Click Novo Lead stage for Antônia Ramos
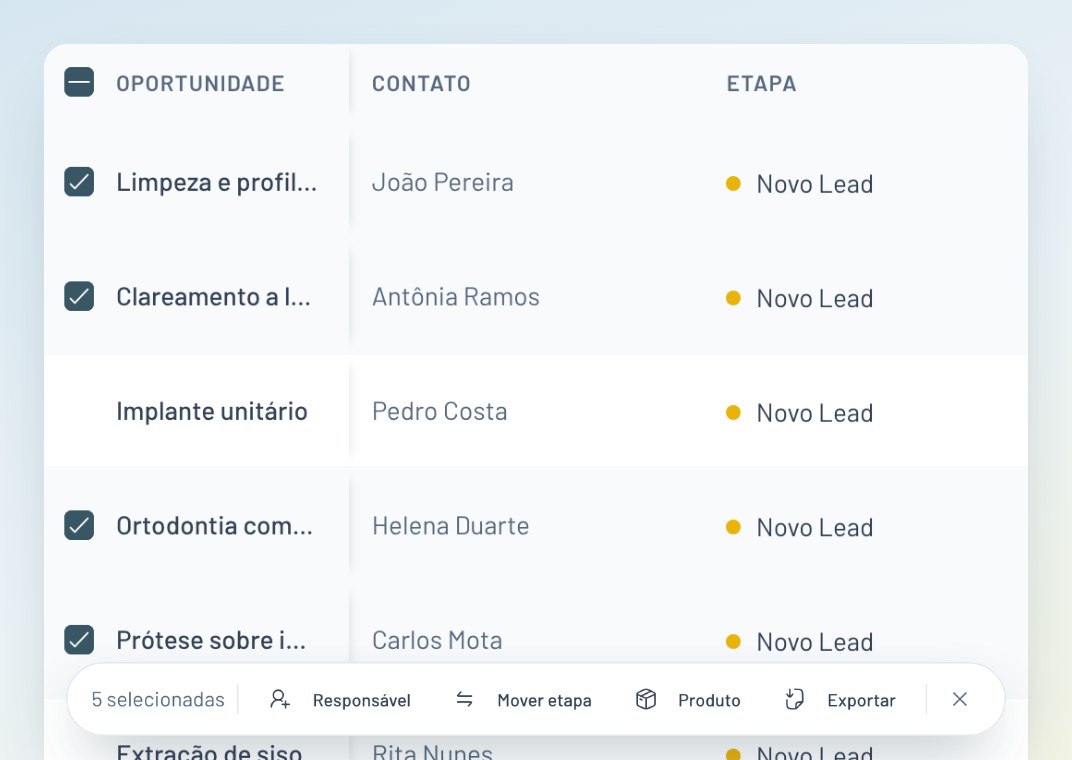The width and height of the screenshot is (1072, 760). 799,299
